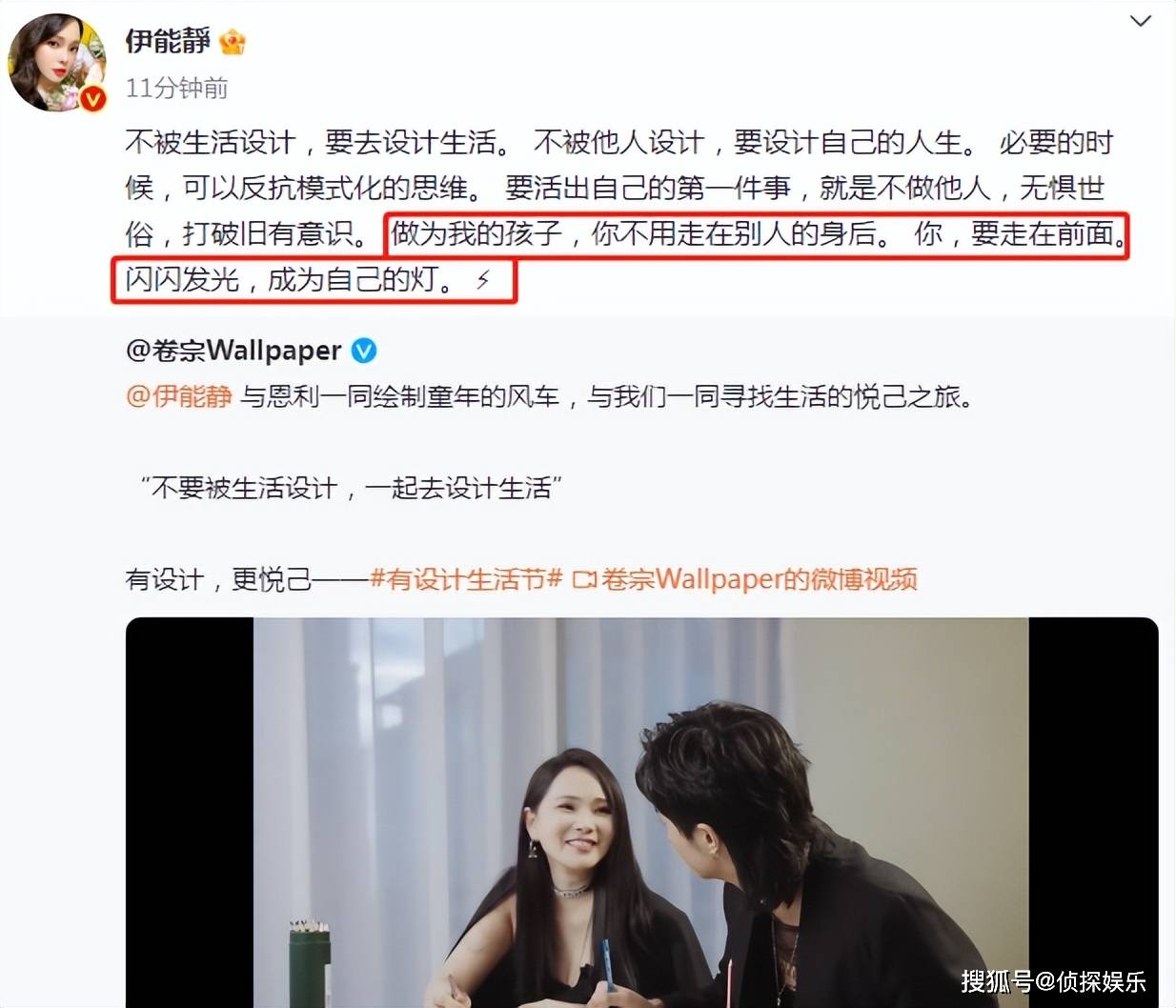Click the 搜狐号@侦探娱乐 watermark
This screenshot has height=1008, width=1176.
[1053, 981]
